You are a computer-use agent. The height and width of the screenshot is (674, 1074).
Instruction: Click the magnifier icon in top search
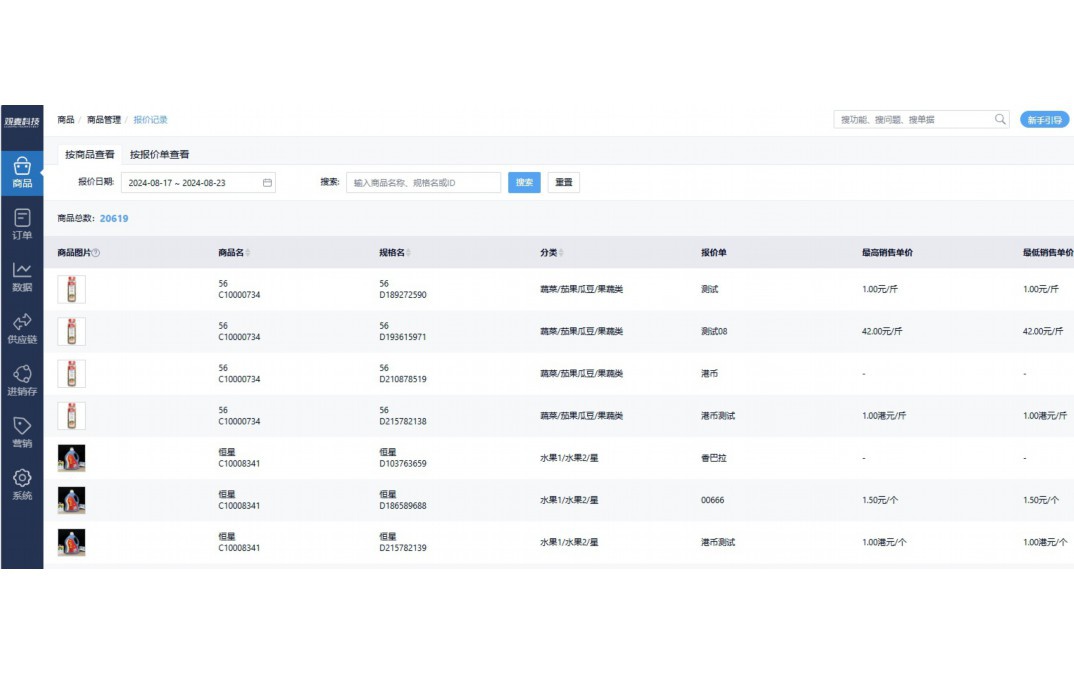1000,119
